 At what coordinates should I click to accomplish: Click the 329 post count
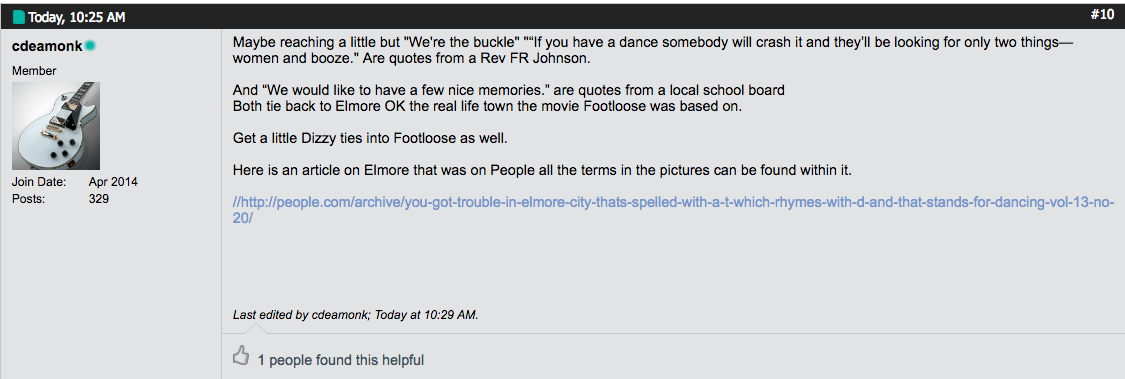(99, 198)
